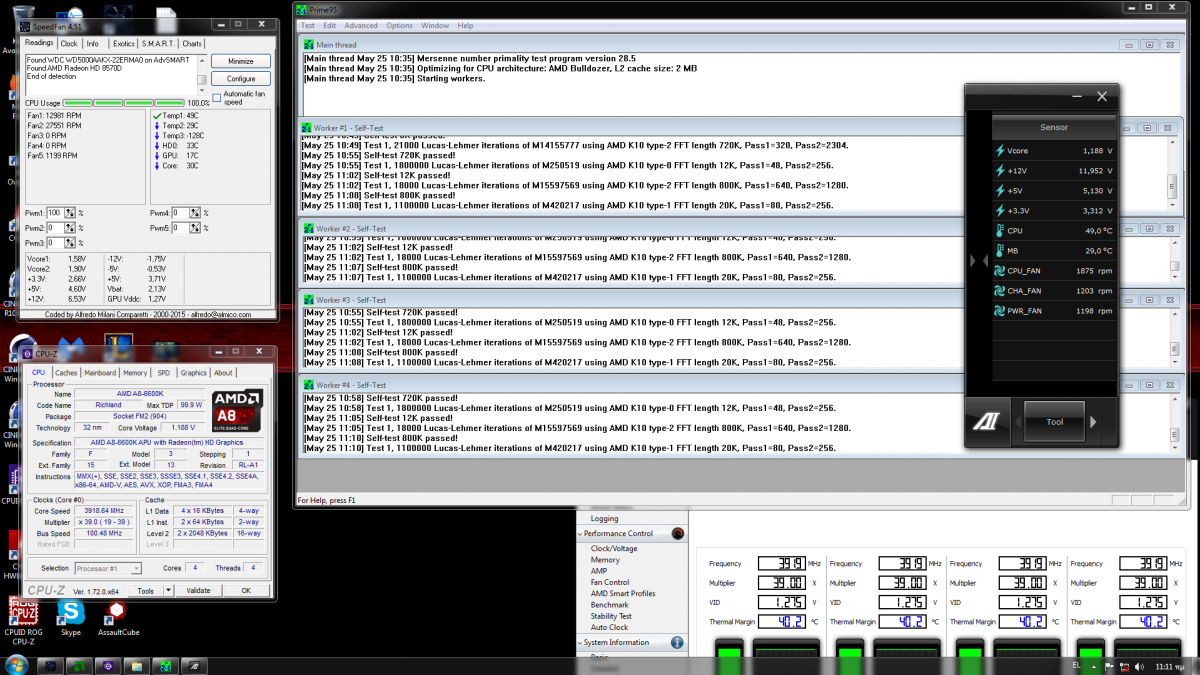Click the ASUS AI Suite logo icon

985,422
